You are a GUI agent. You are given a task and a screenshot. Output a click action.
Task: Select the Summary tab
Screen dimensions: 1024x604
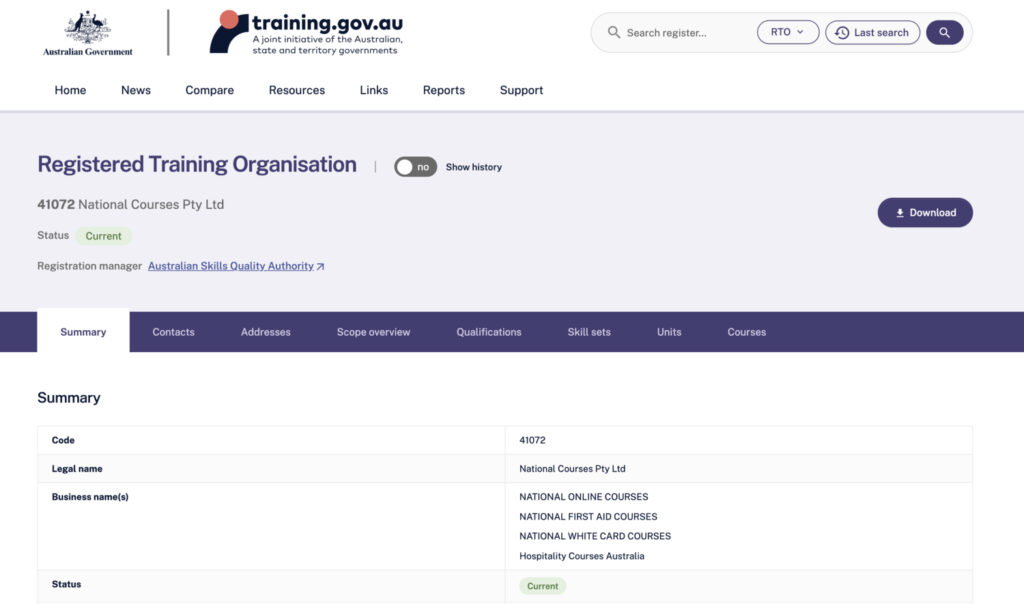(83, 332)
